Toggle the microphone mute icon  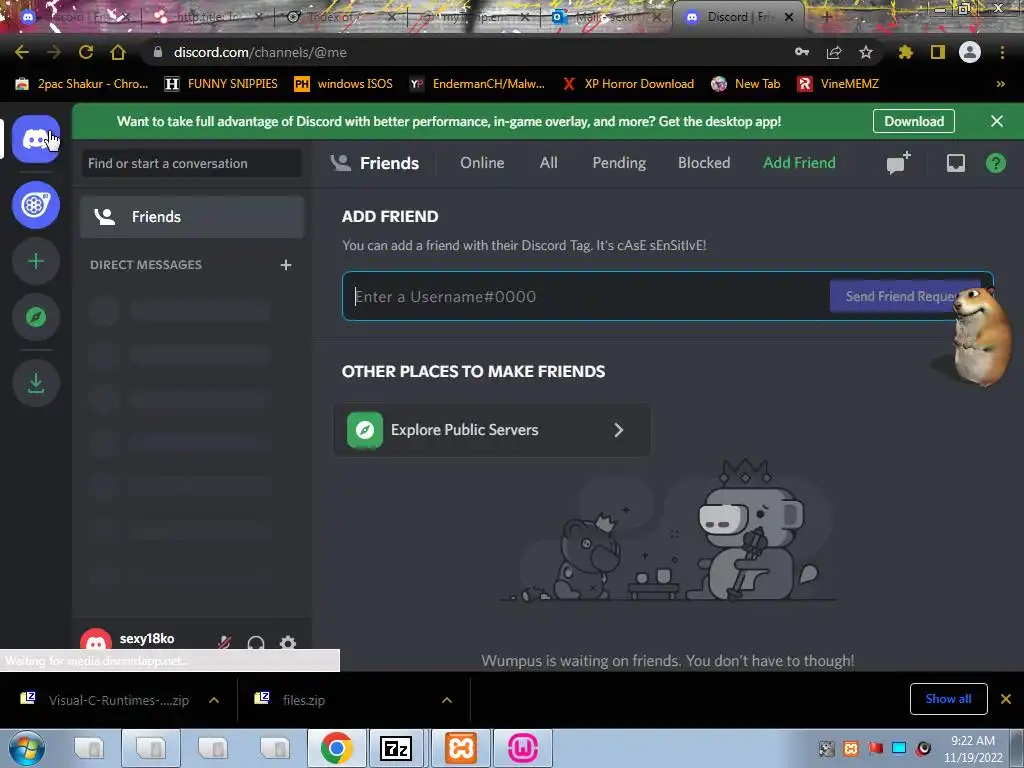coord(225,643)
